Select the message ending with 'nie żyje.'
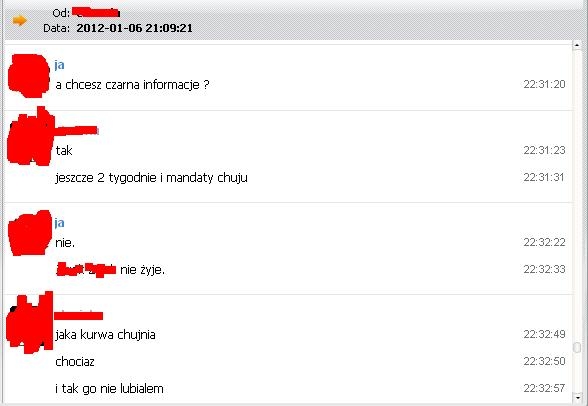The width and height of the screenshot is (588, 406). pos(110,270)
